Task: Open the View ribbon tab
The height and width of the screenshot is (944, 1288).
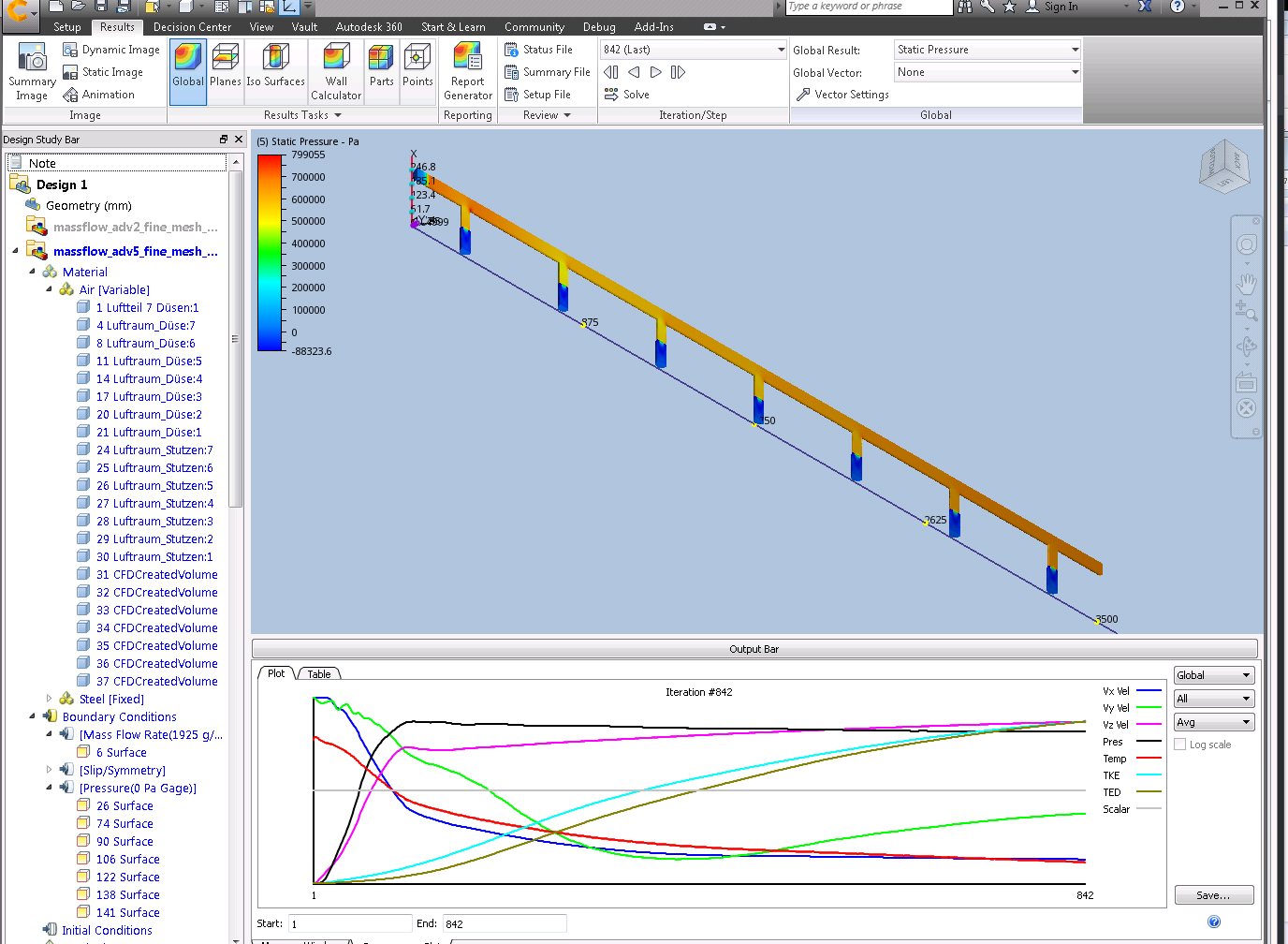Action: point(261,27)
